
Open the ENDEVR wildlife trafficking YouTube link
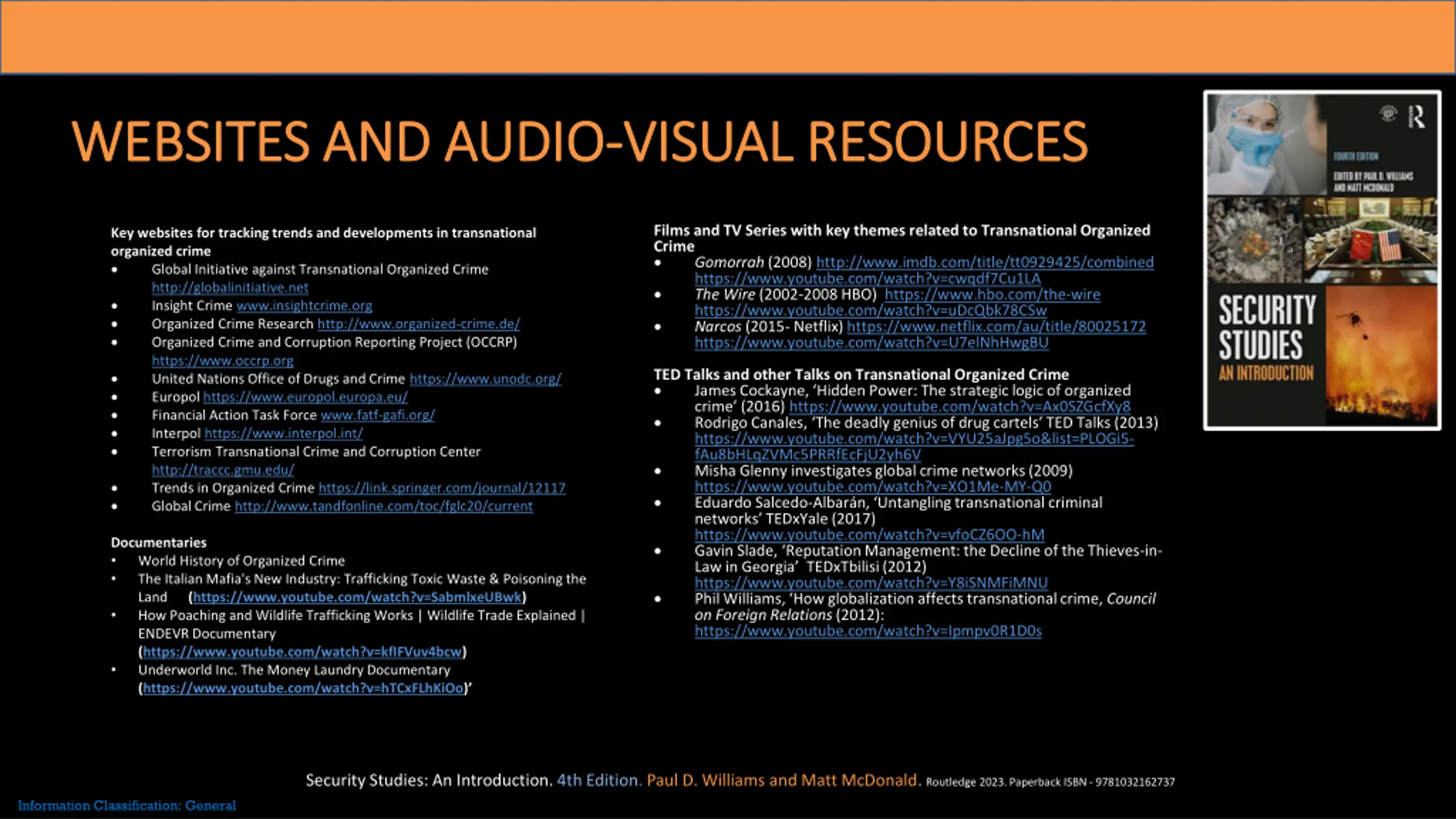coord(302,652)
